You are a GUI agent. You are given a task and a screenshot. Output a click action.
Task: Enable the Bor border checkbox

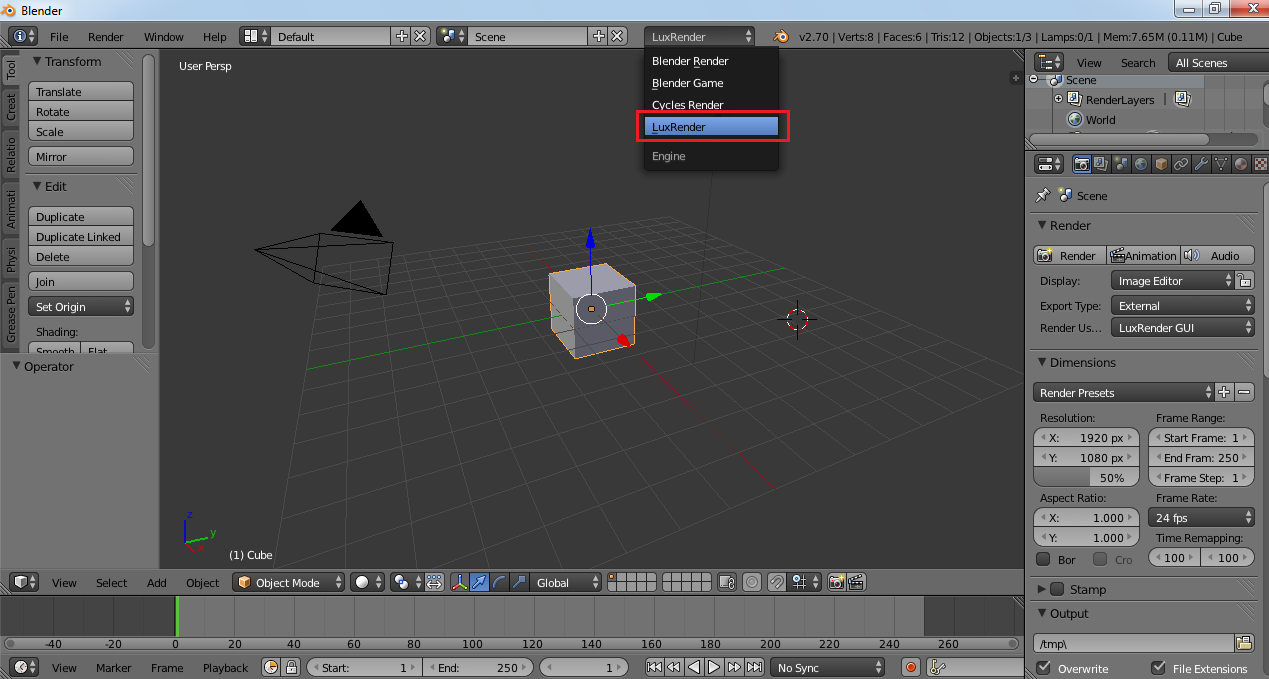(x=1043, y=559)
